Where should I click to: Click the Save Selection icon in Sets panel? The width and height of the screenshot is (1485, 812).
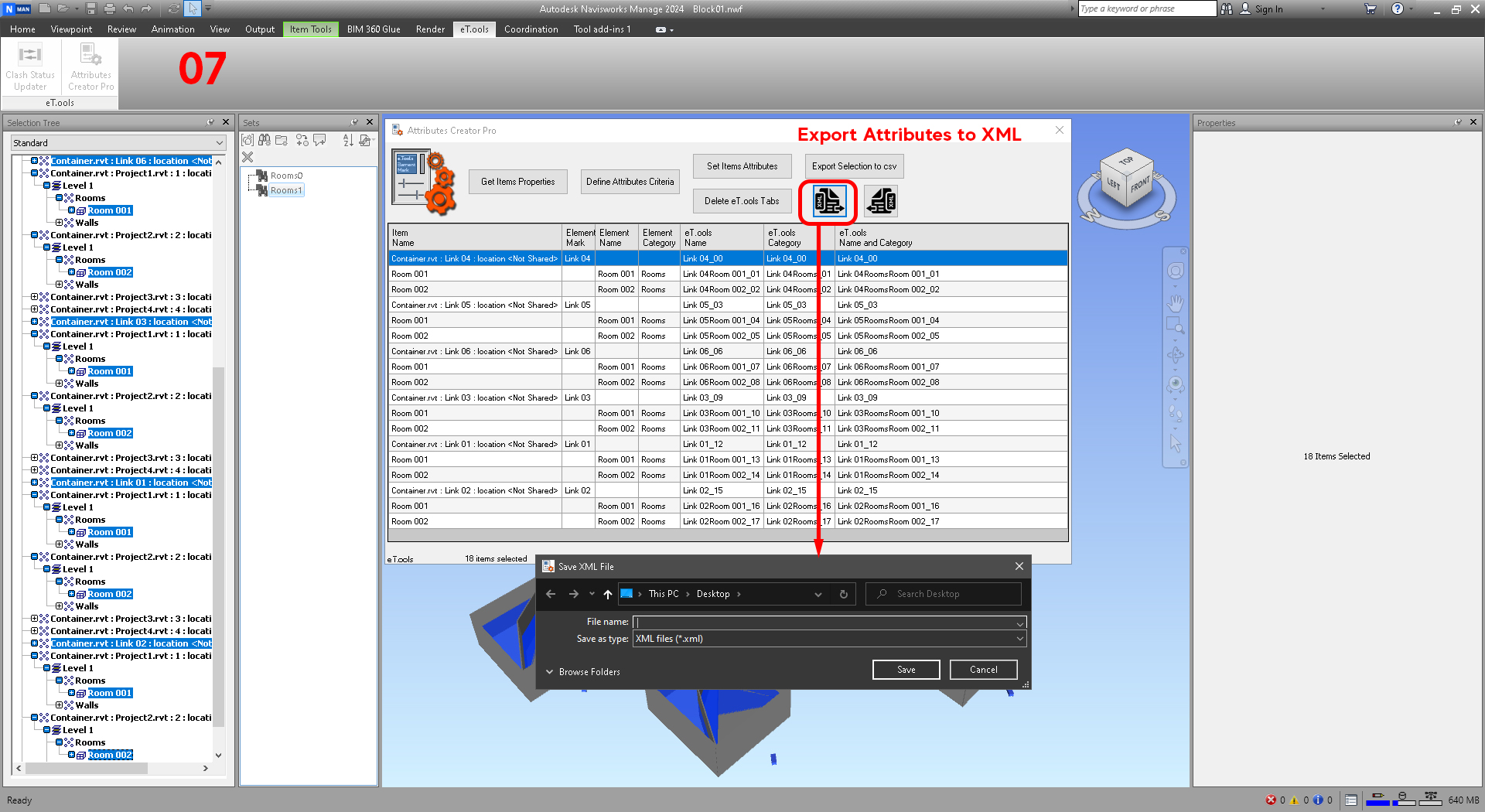247,140
